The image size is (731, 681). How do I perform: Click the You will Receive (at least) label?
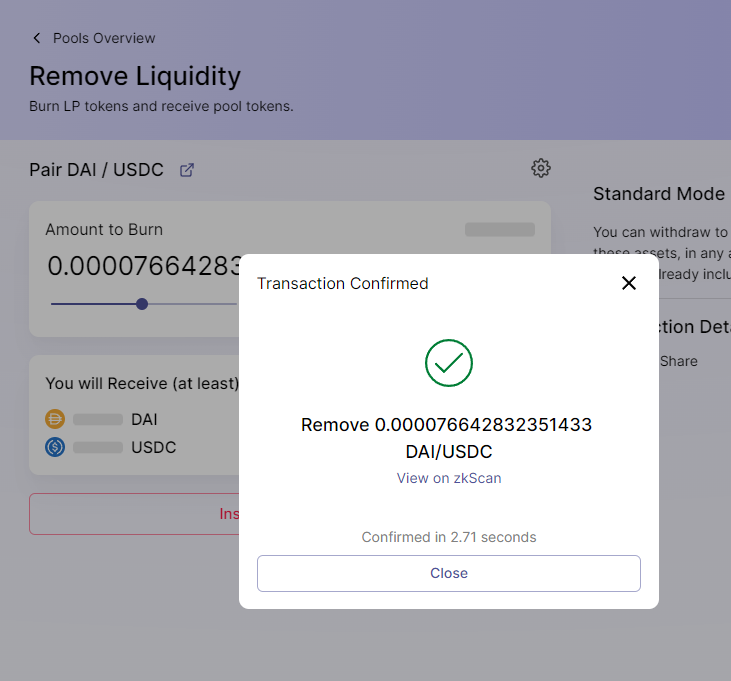click(142, 383)
